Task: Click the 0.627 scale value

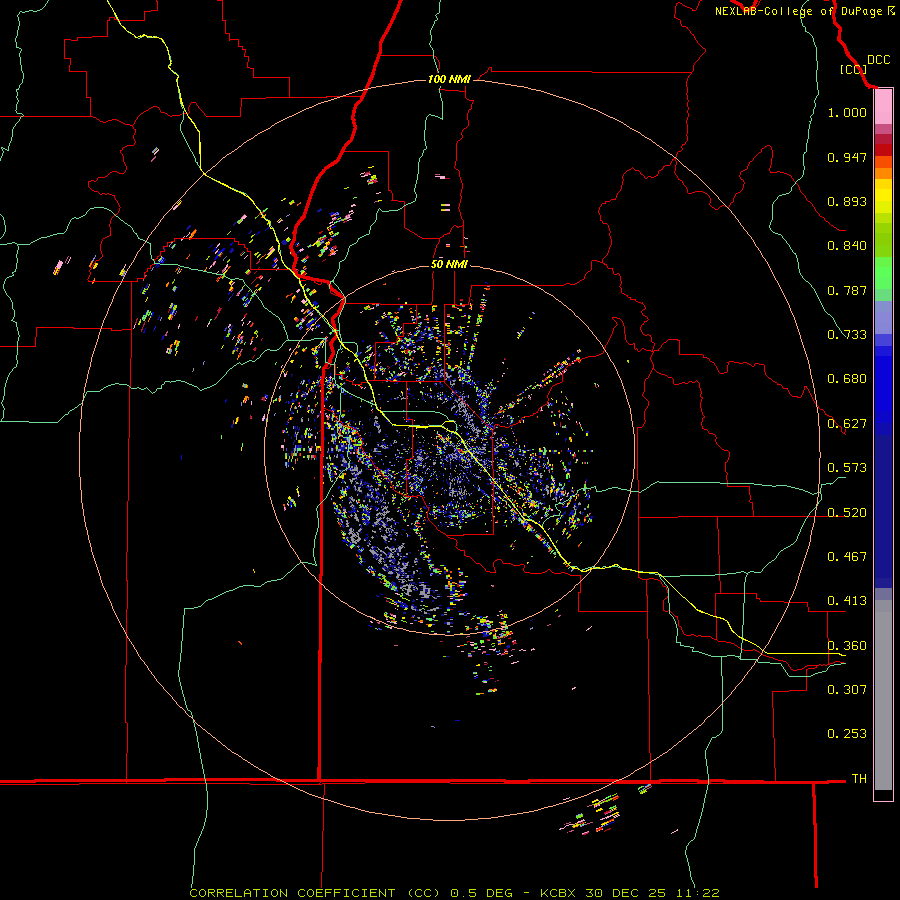Action: (x=847, y=424)
